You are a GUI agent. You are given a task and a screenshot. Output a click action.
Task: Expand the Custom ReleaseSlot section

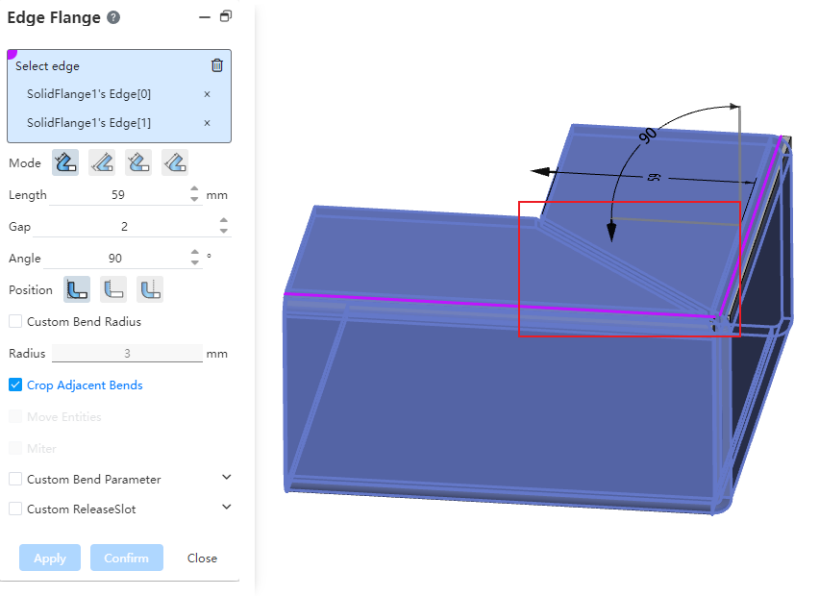[x=226, y=508]
